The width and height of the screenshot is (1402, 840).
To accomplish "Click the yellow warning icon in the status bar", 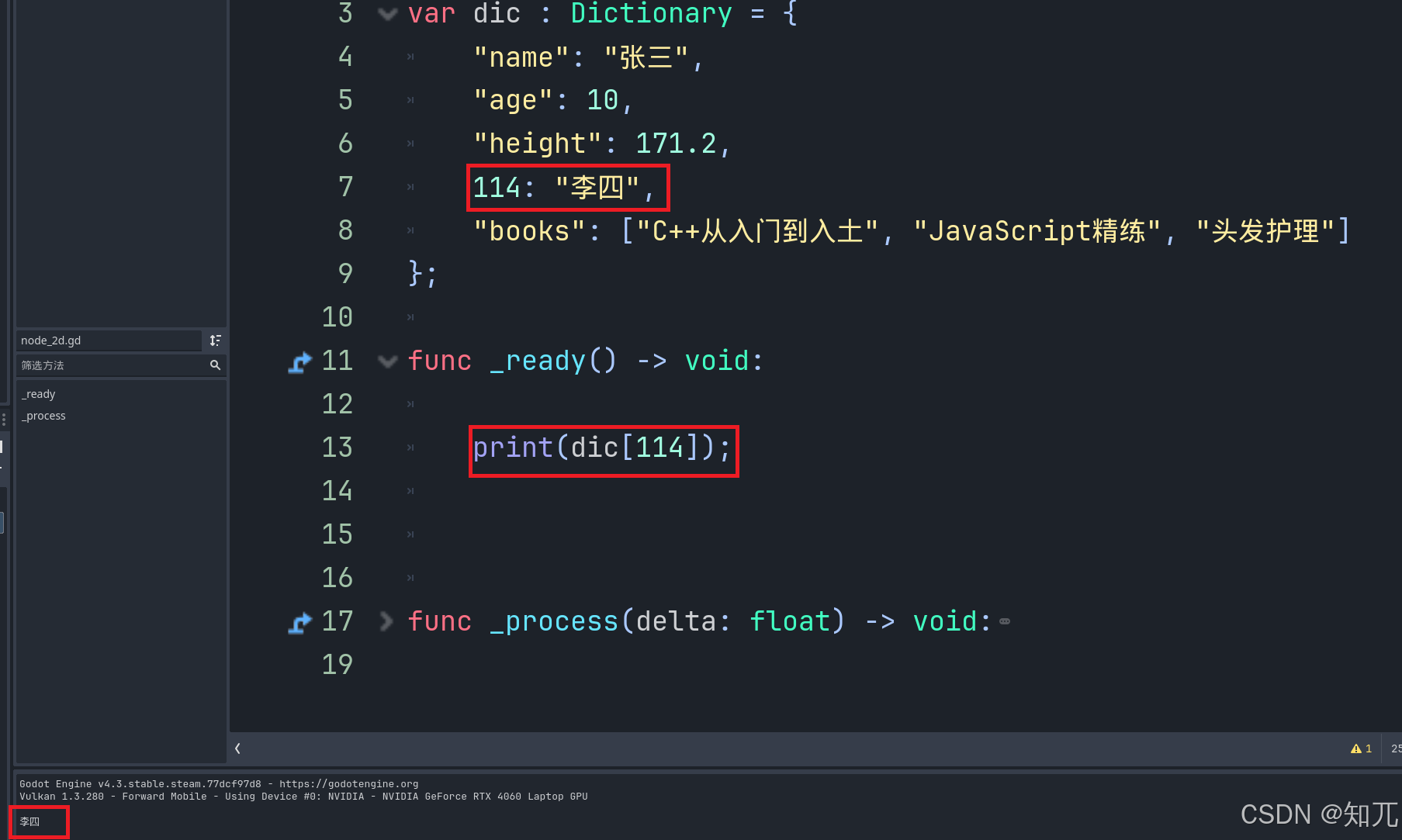I will [1357, 748].
